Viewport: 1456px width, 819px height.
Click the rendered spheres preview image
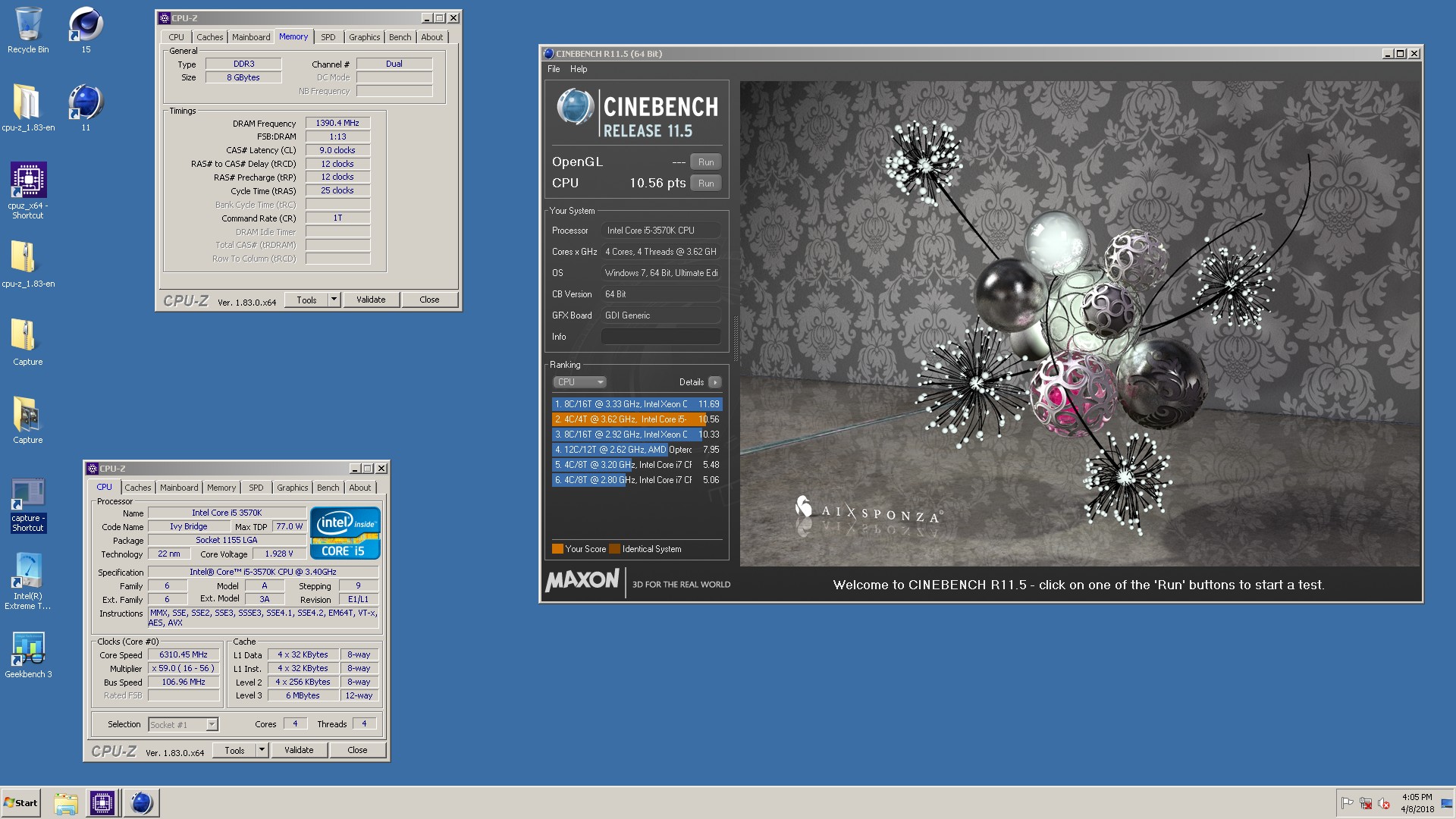tap(1080, 324)
